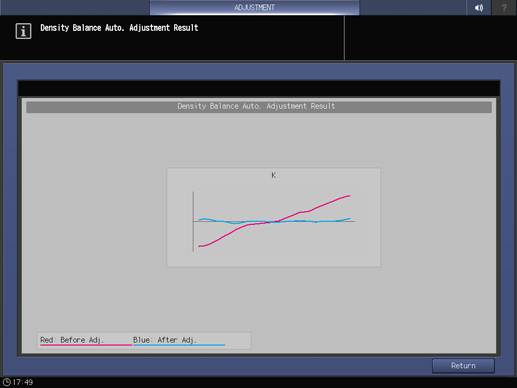Open help via question mark icon
The width and height of the screenshot is (517, 388).
(504, 7)
